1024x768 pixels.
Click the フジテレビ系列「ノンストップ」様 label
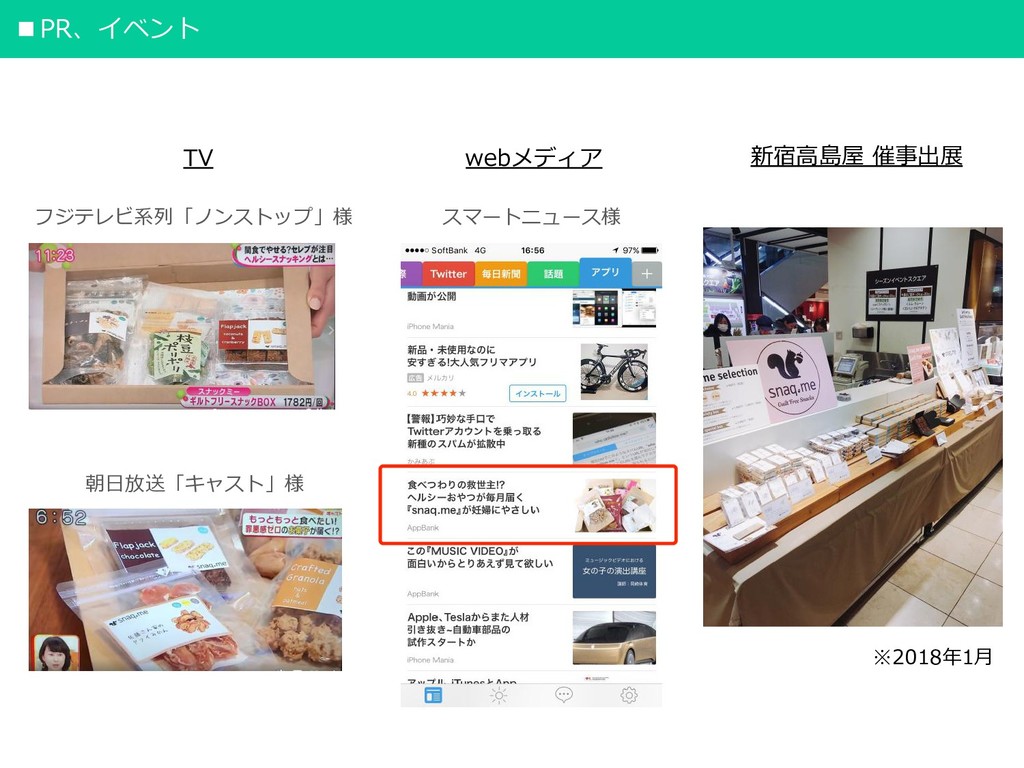(193, 216)
